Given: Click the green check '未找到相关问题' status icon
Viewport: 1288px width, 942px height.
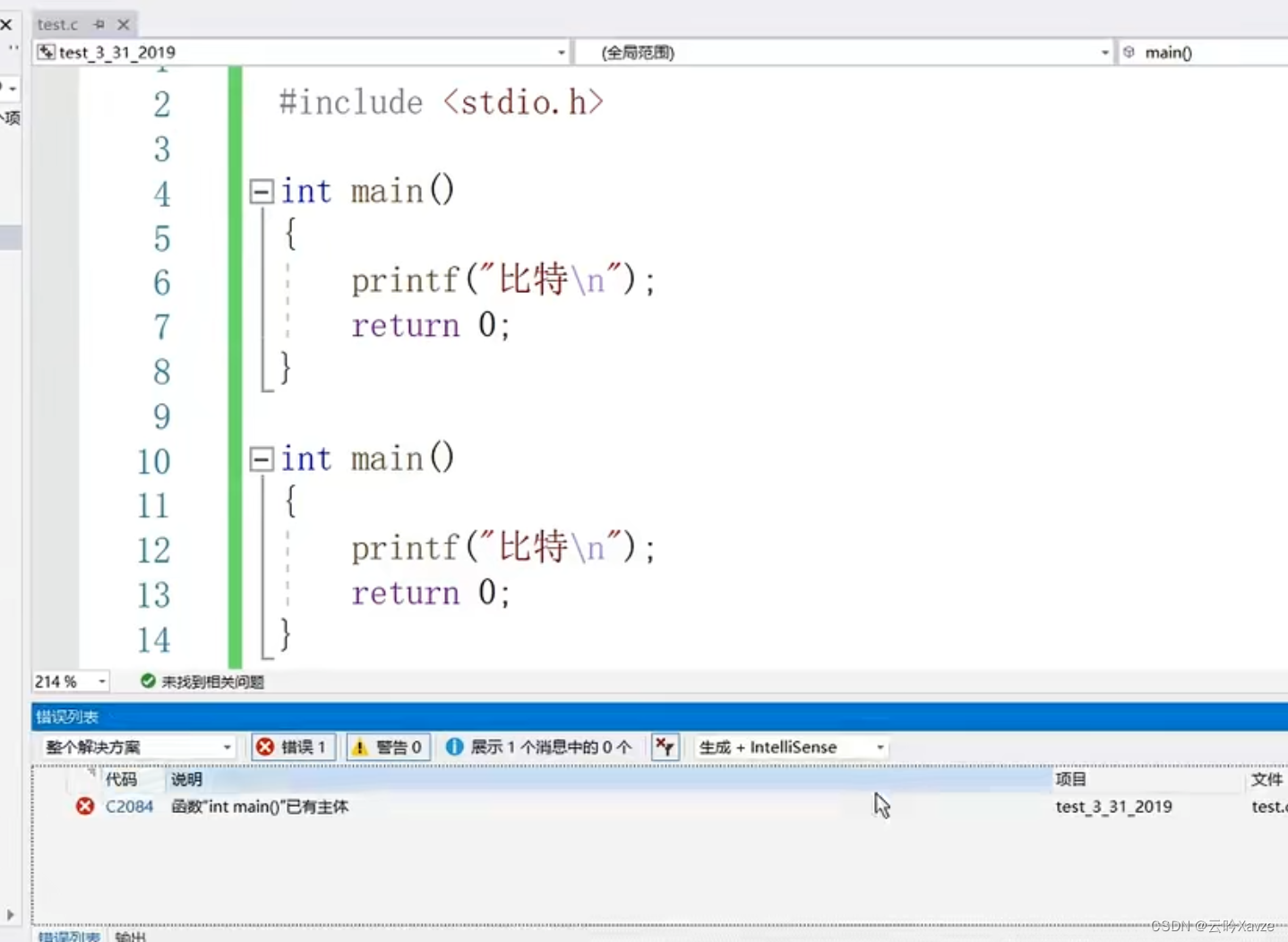Looking at the screenshot, I should click(x=148, y=681).
